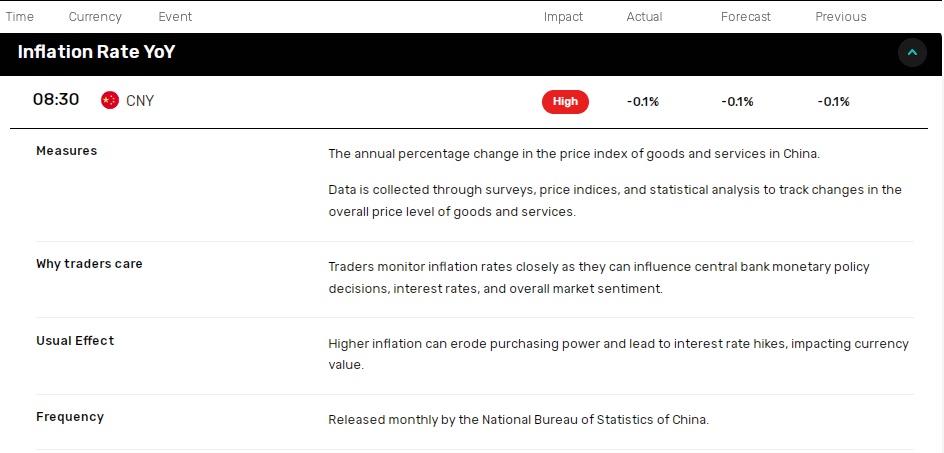Click the Impact column header

(x=564, y=17)
